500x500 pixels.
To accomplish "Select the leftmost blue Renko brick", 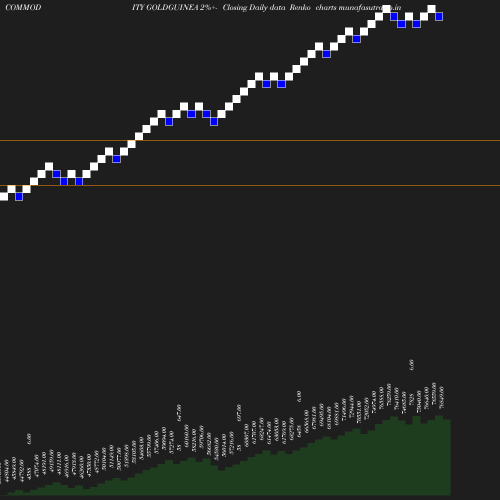I will (x=19, y=197).
